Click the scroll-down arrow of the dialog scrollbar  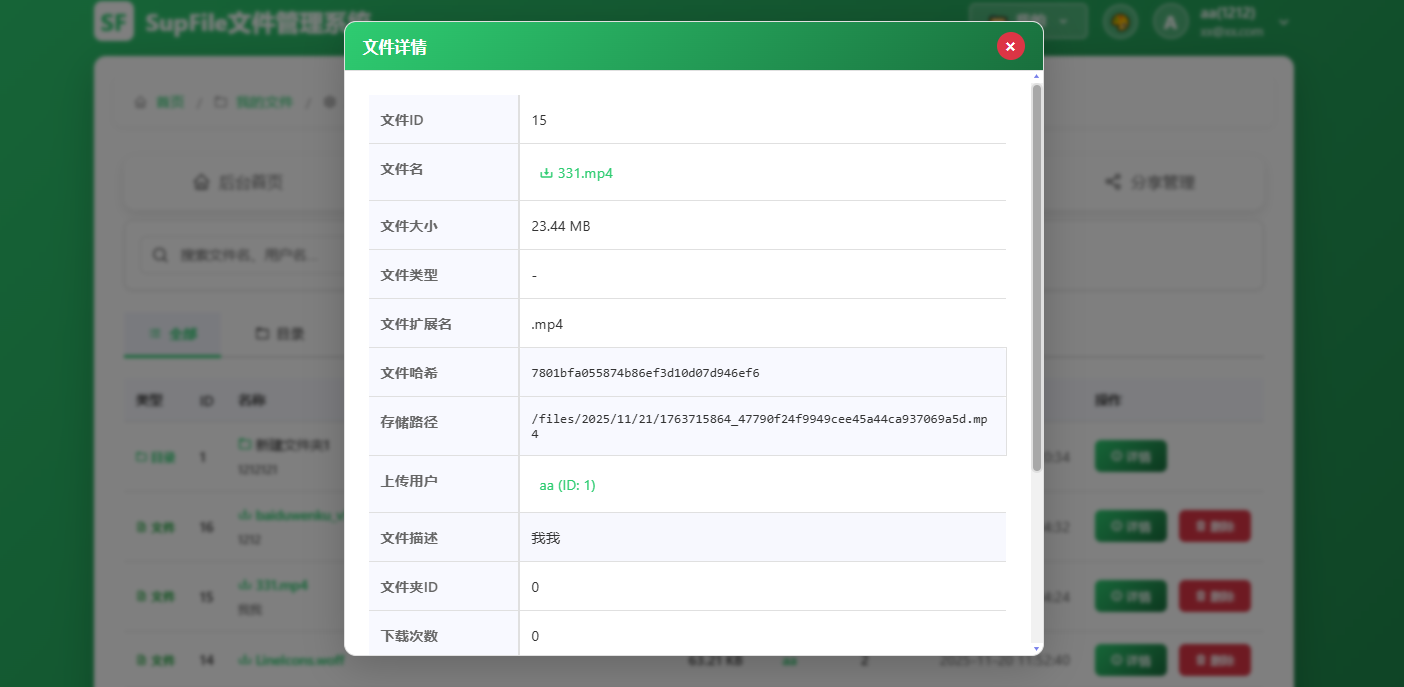[1037, 649]
